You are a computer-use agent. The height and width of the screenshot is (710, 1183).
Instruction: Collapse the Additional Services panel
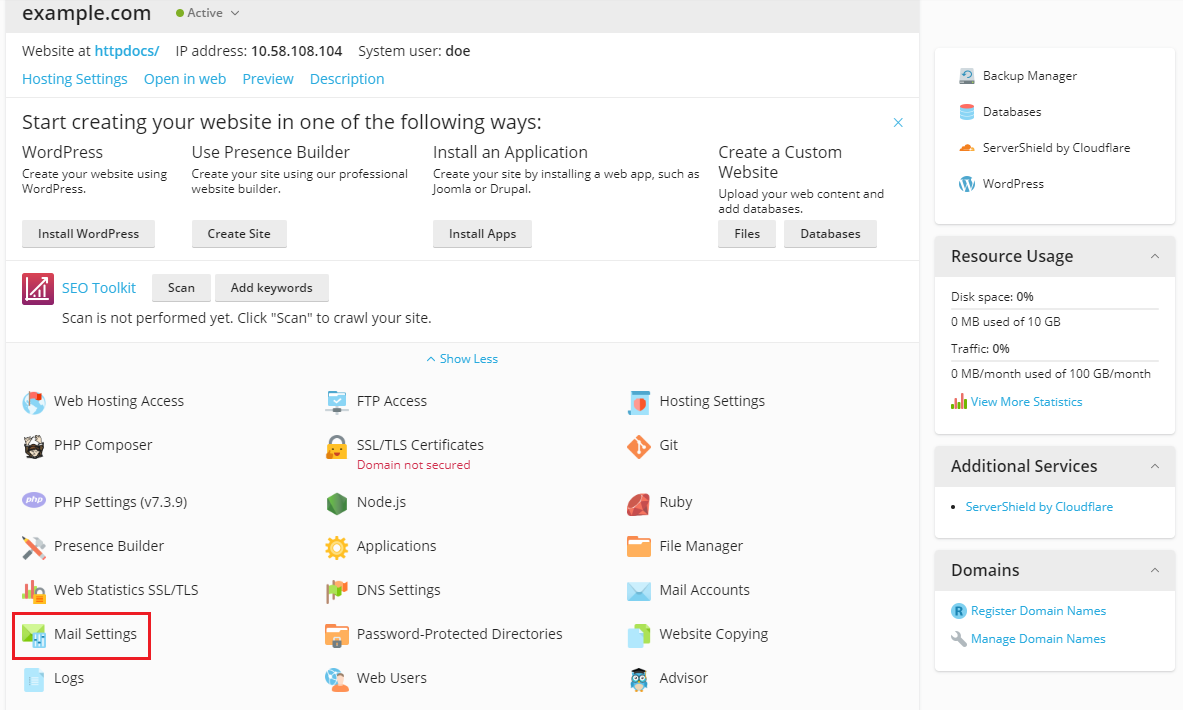[1154, 466]
